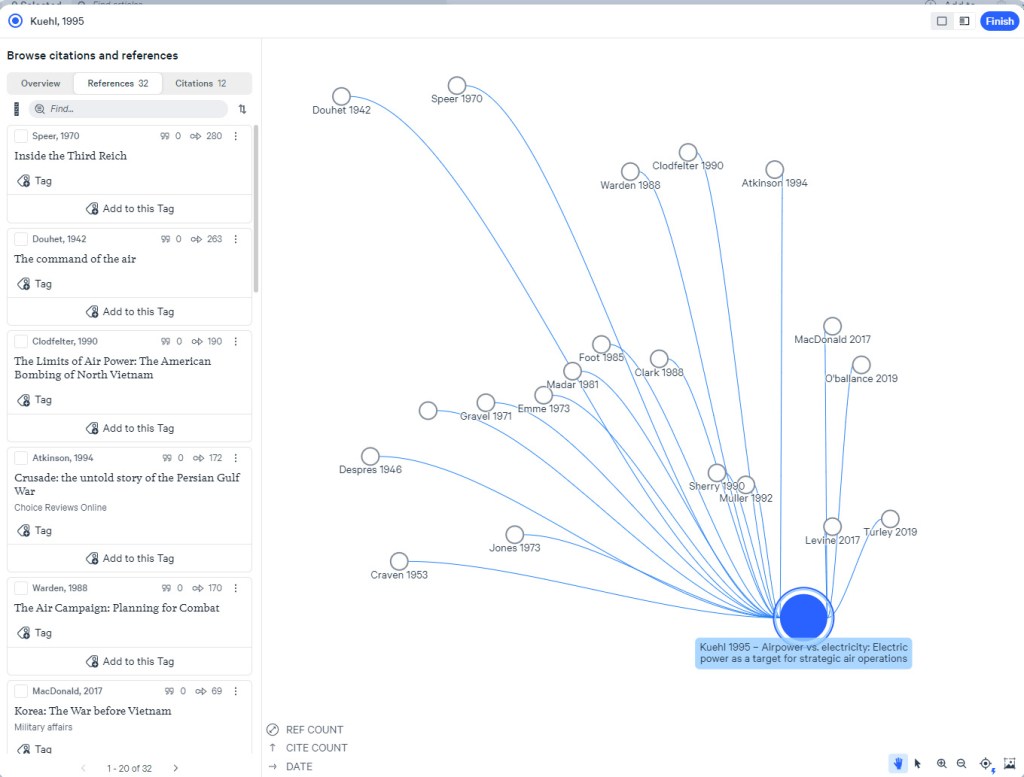
Task: Click Add to this Tag under Clodfelter
Action: point(130,428)
